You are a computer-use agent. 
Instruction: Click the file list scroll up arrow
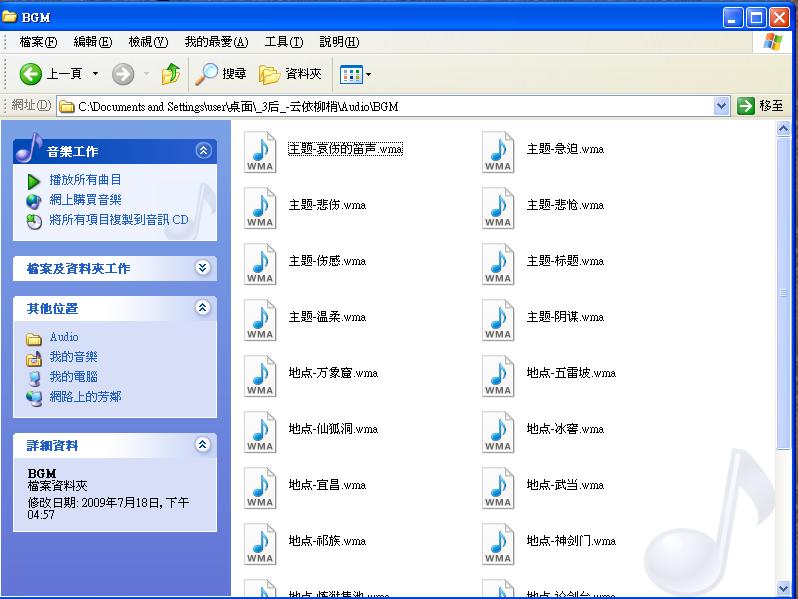784,128
